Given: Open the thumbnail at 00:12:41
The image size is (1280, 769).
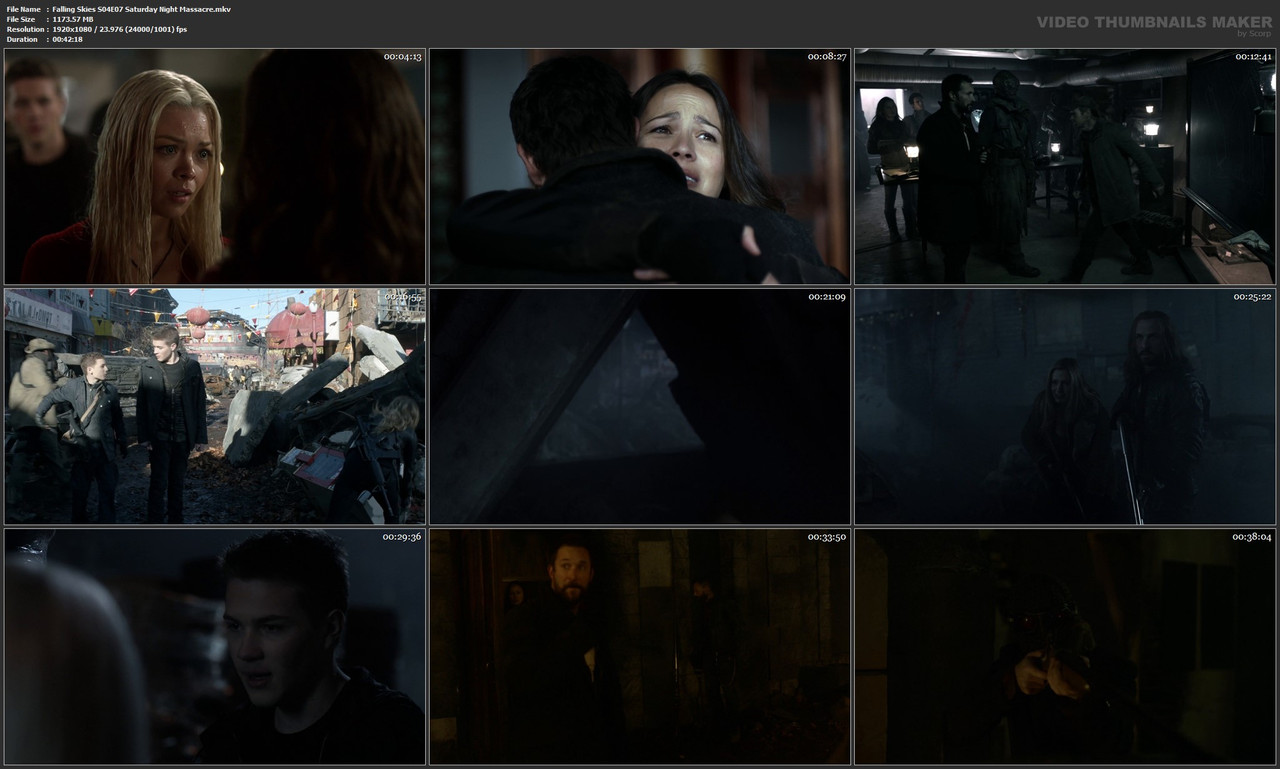Looking at the screenshot, I should coord(1065,167).
